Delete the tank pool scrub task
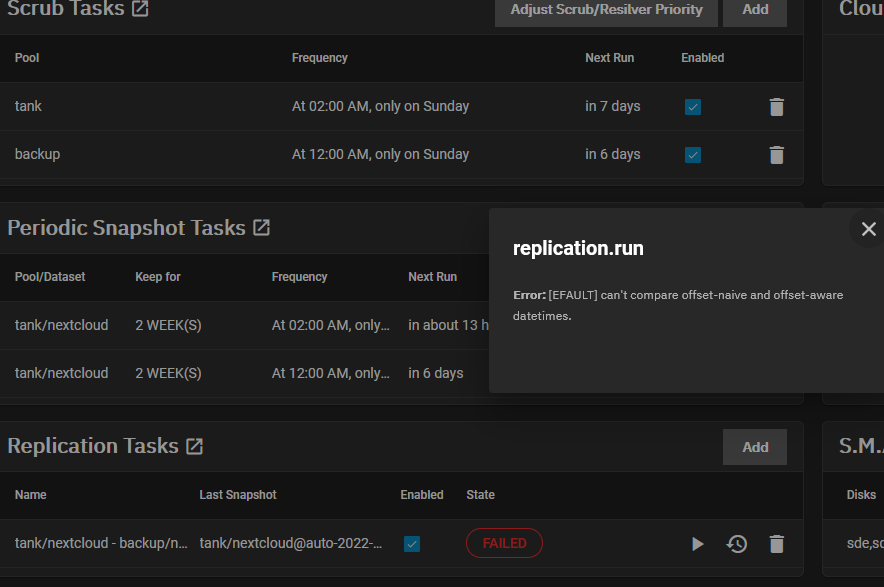This screenshot has width=884, height=587. pyautogui.click(x=776, y=107)
